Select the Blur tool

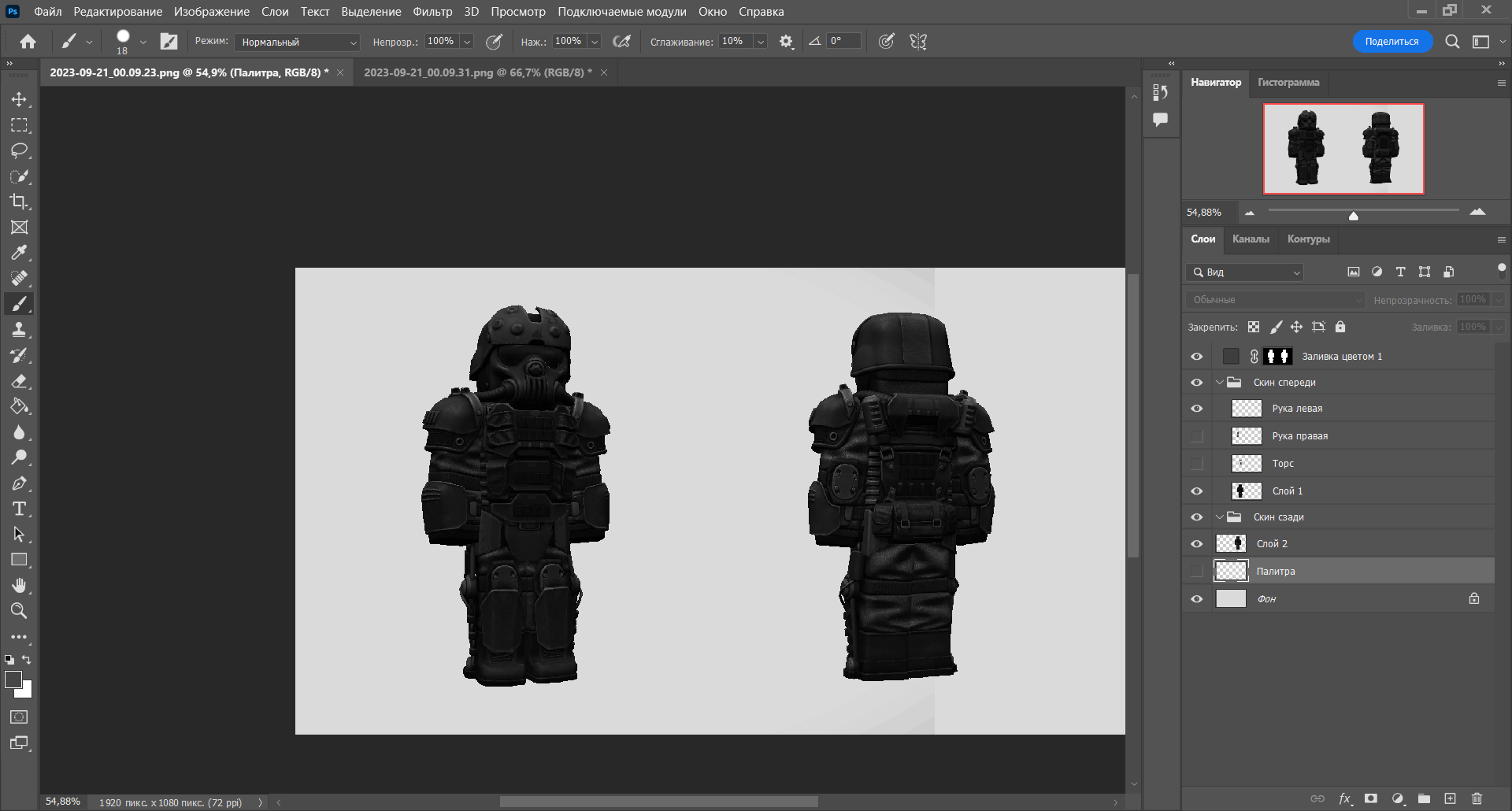tap(19, 432)
